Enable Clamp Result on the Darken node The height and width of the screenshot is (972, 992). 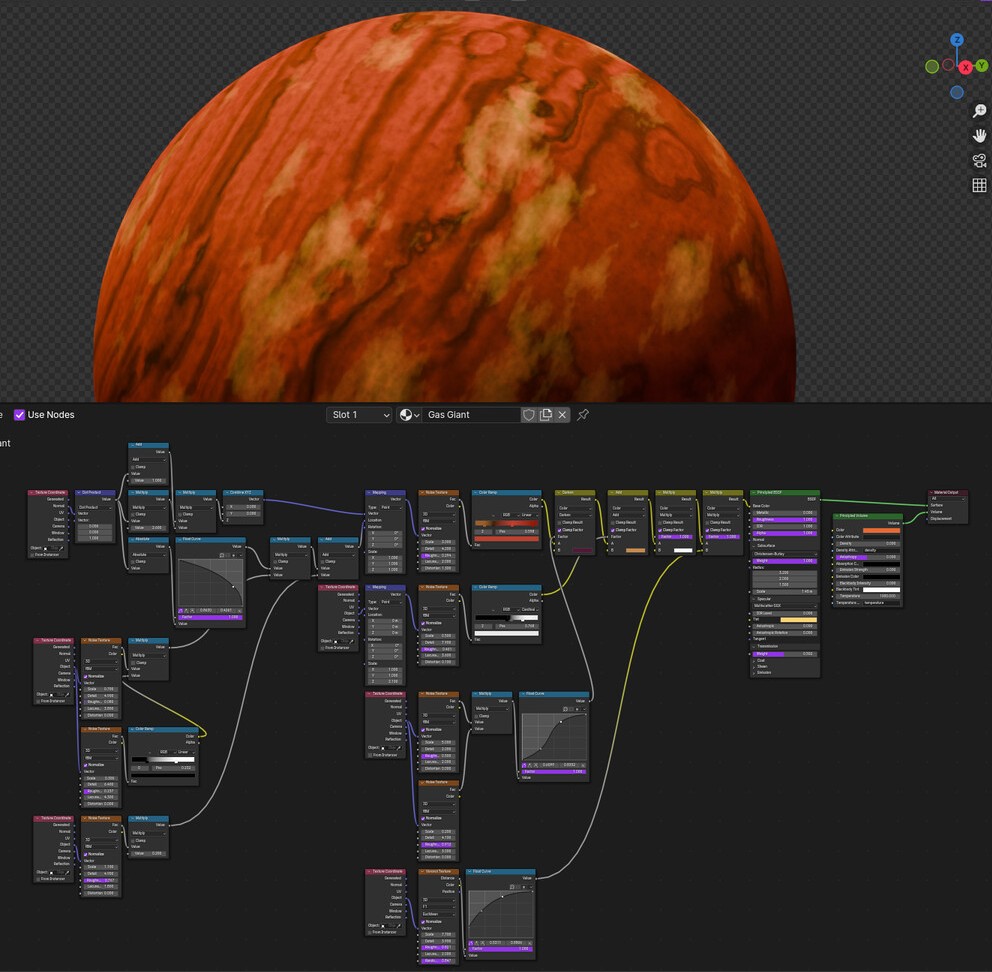[x=560, y=522]
